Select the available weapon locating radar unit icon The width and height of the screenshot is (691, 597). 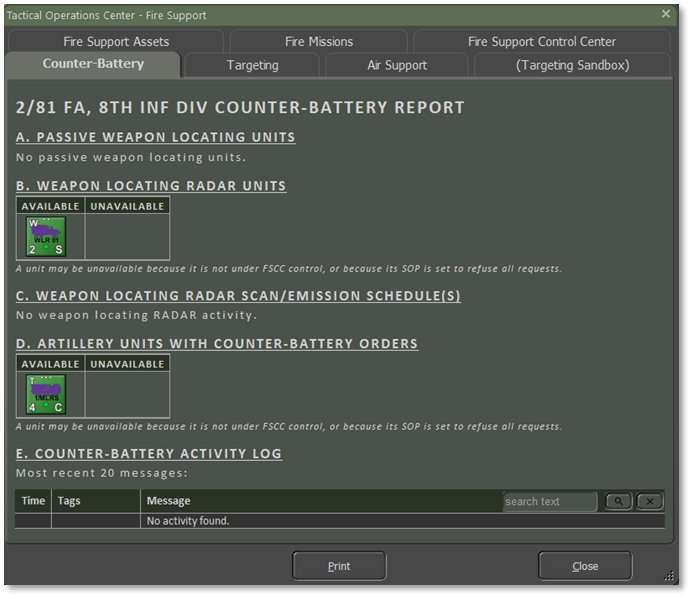46,236
